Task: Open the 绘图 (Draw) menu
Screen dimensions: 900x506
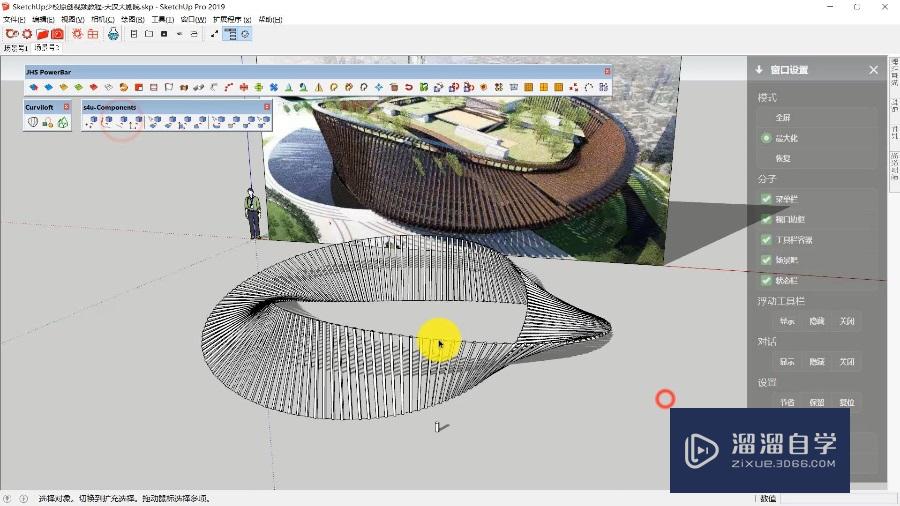Action: point(133,20)
